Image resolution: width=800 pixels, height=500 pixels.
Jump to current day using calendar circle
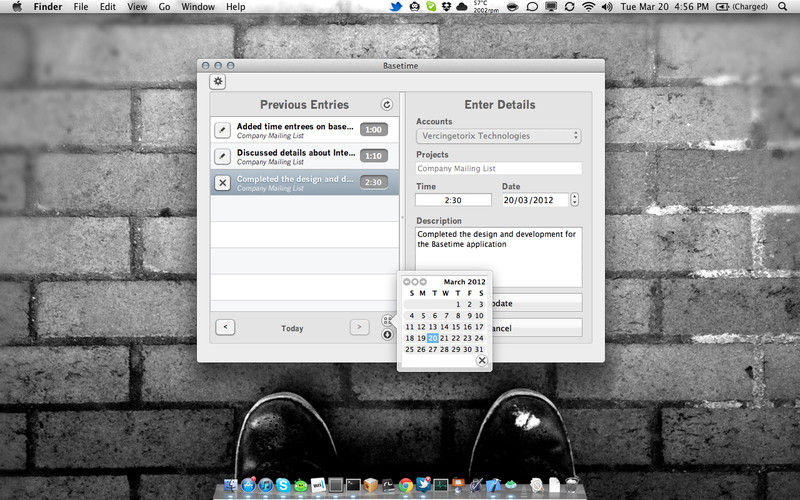415,282
